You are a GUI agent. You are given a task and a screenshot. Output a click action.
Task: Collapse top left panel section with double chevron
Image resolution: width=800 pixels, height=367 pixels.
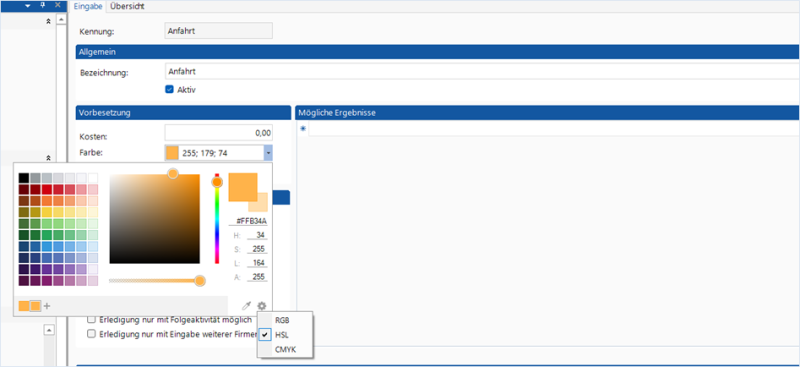[48, 21]
